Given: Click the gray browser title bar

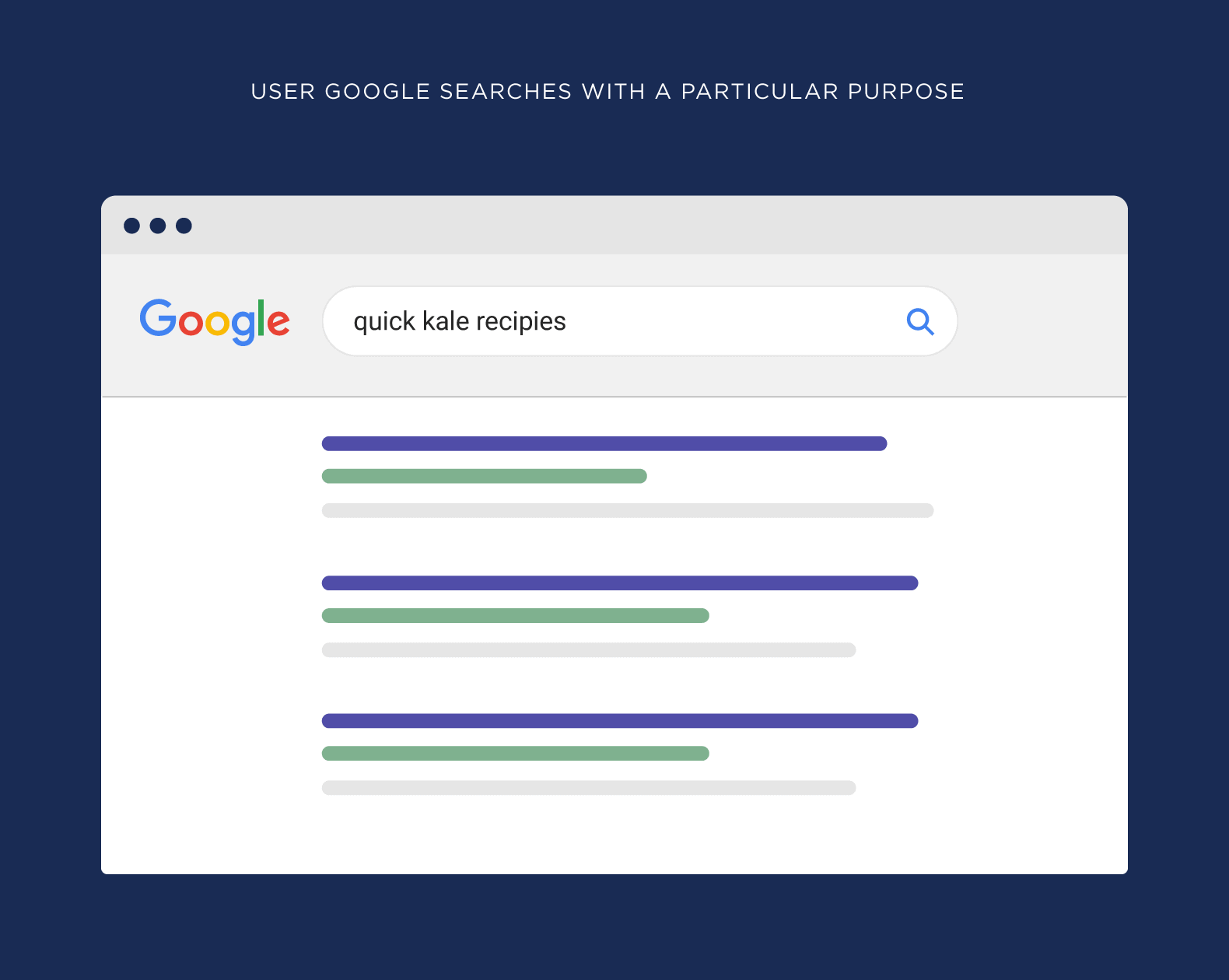Looking at the screenshot, I should [614, 225].
